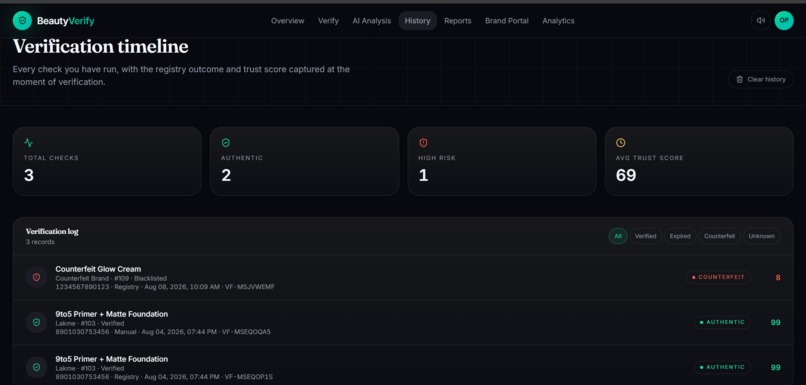Filter log by Verified
Viewport: 806px width, 385px height.
click(x=646, y=236)
